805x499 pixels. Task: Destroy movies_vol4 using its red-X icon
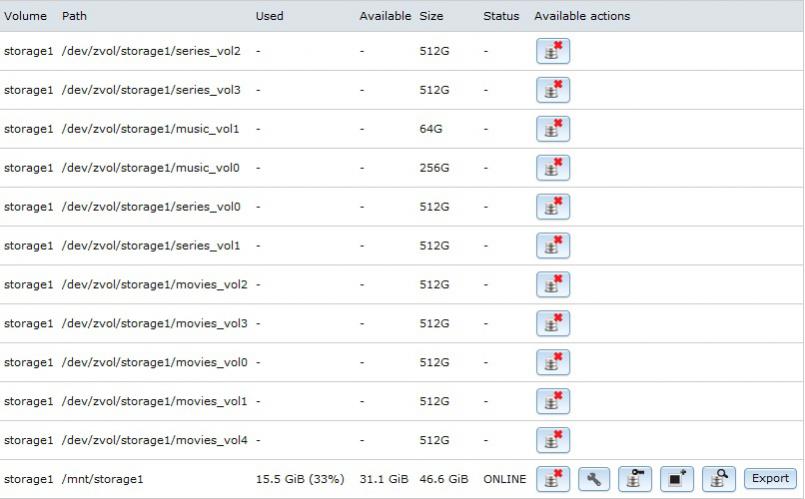click(x=553, y=440)
